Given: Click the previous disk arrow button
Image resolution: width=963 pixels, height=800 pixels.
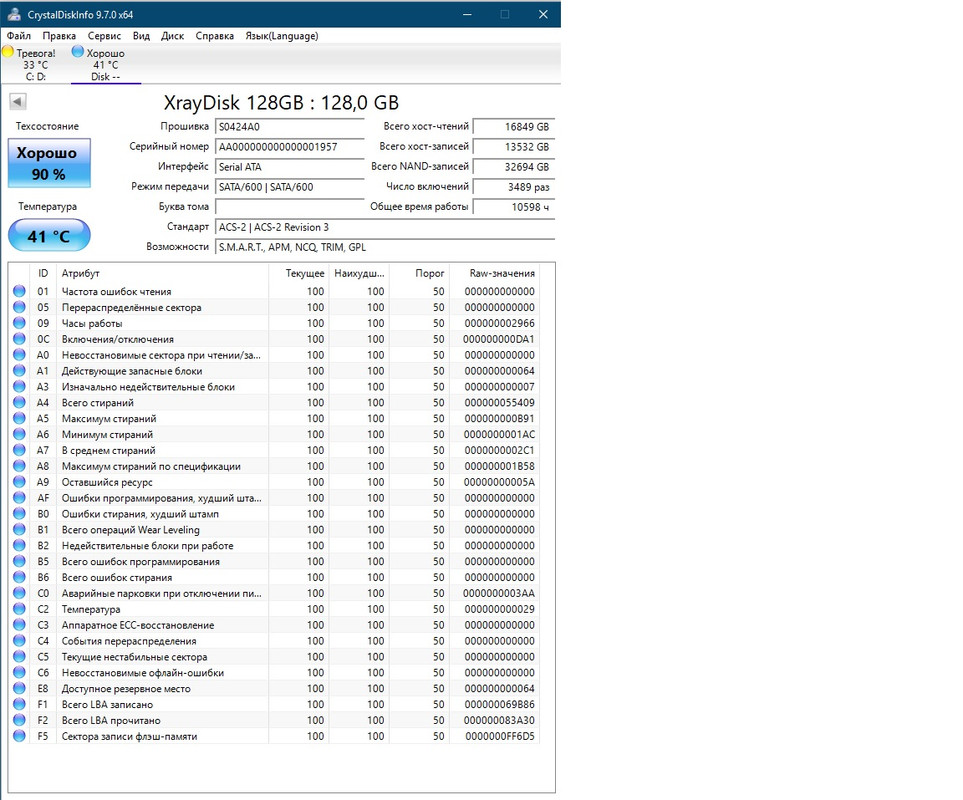Looking at the screenshot, I should click(18, 101).
